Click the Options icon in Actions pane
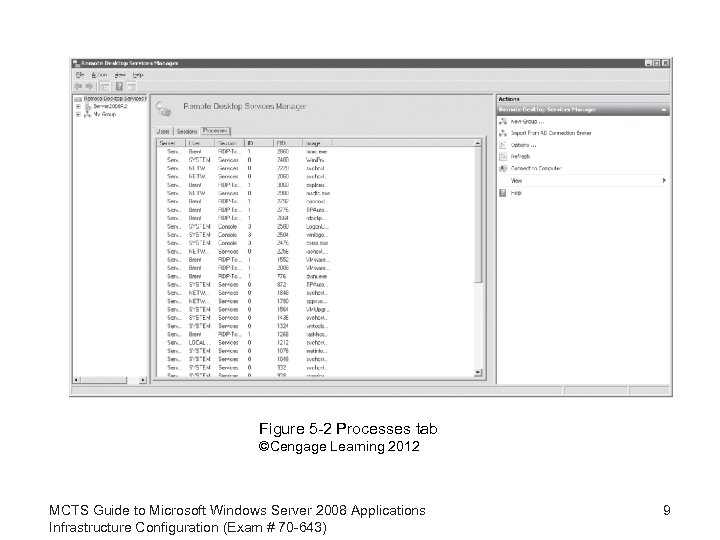 (503, 145)
